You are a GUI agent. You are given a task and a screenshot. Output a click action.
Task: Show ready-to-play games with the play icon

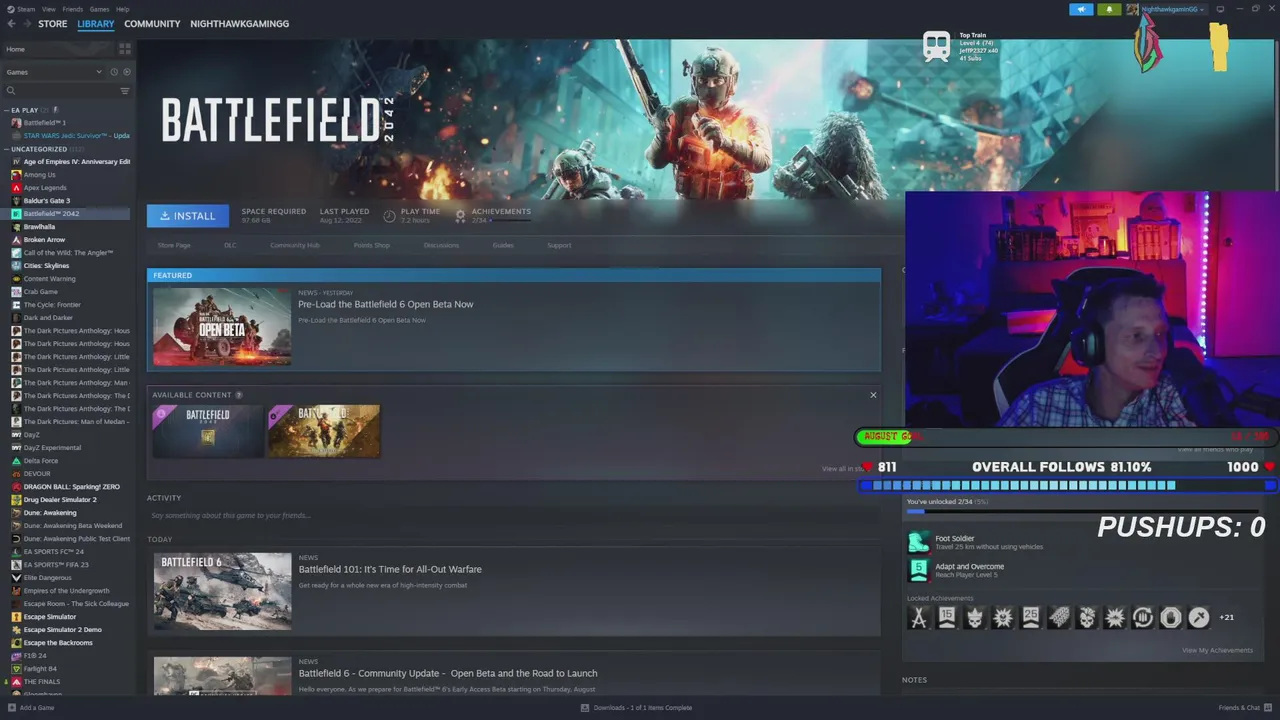[x=126, y=72]
